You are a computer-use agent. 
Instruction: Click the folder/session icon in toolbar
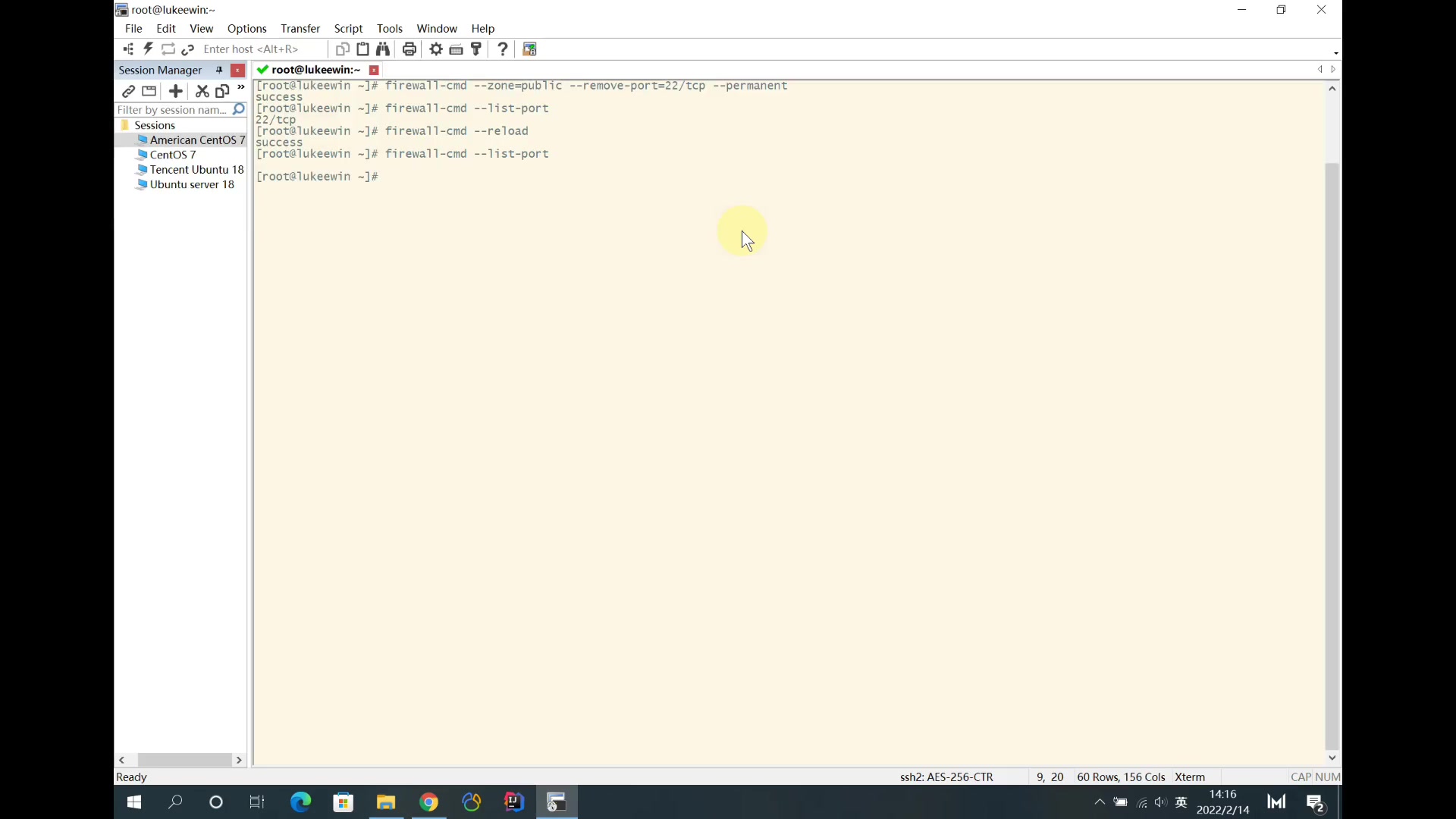tap(149, 91)
